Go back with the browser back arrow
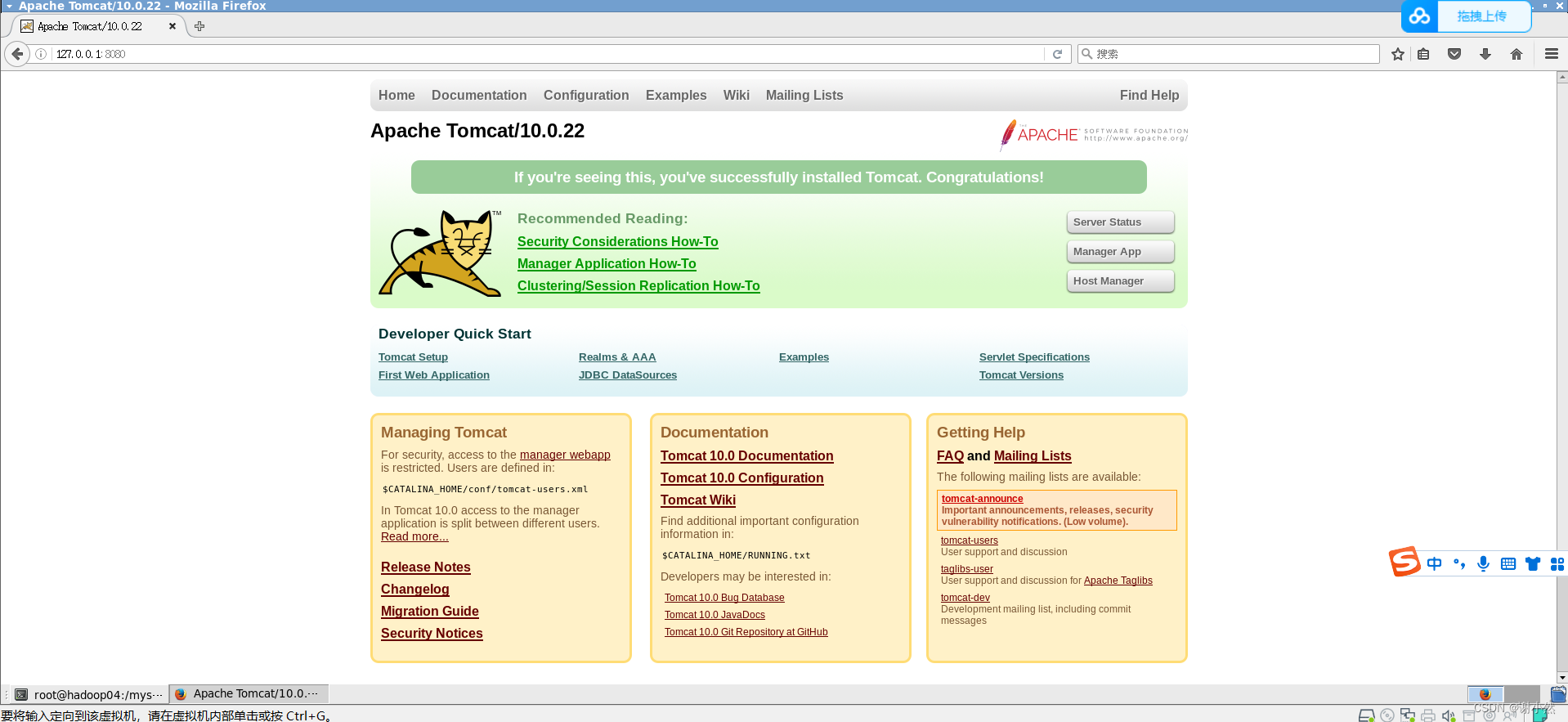This screenshot has width=1568, height=722. [17, 54]
